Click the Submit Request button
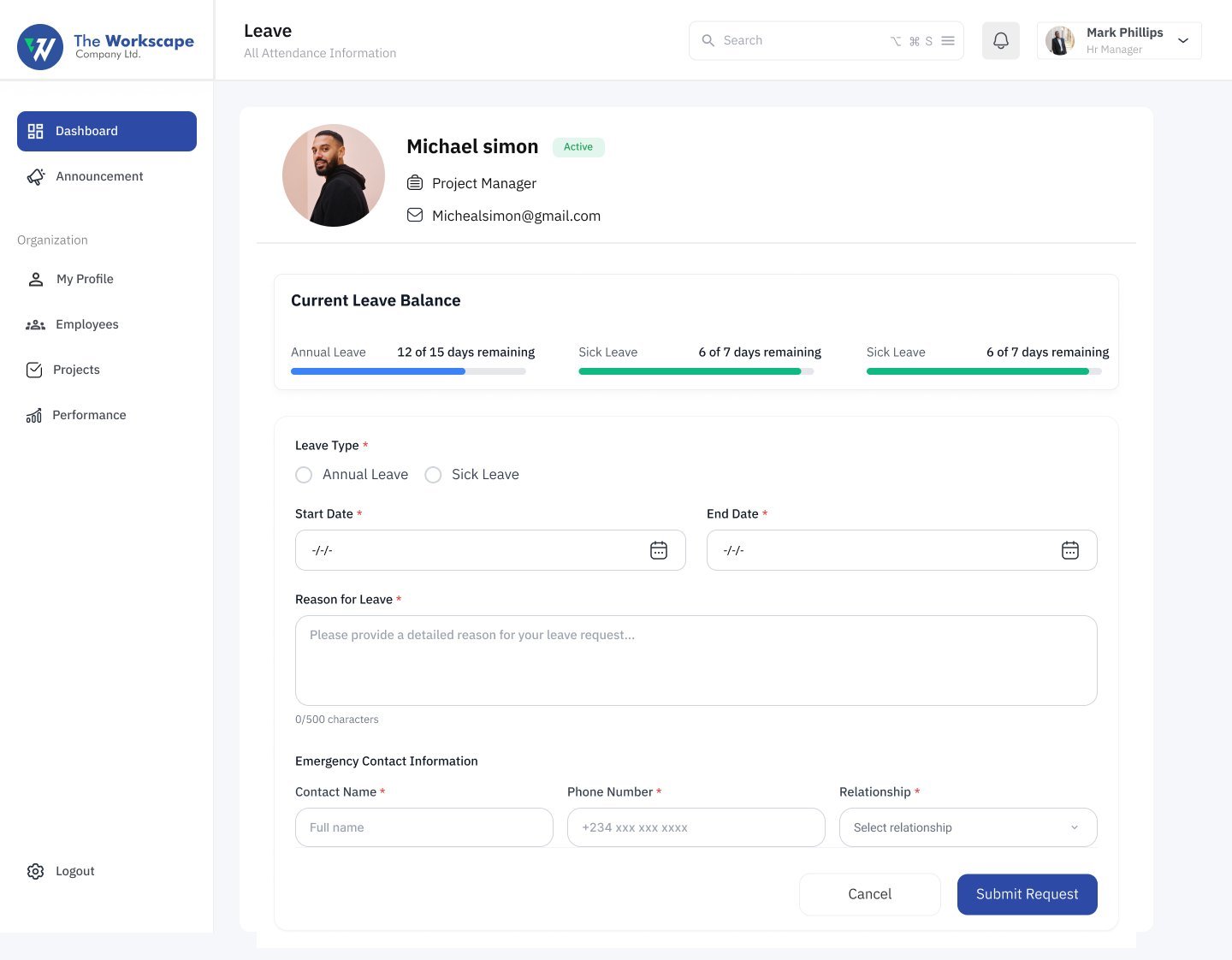Screen dimensions: 1232x960 (1028, 894)
